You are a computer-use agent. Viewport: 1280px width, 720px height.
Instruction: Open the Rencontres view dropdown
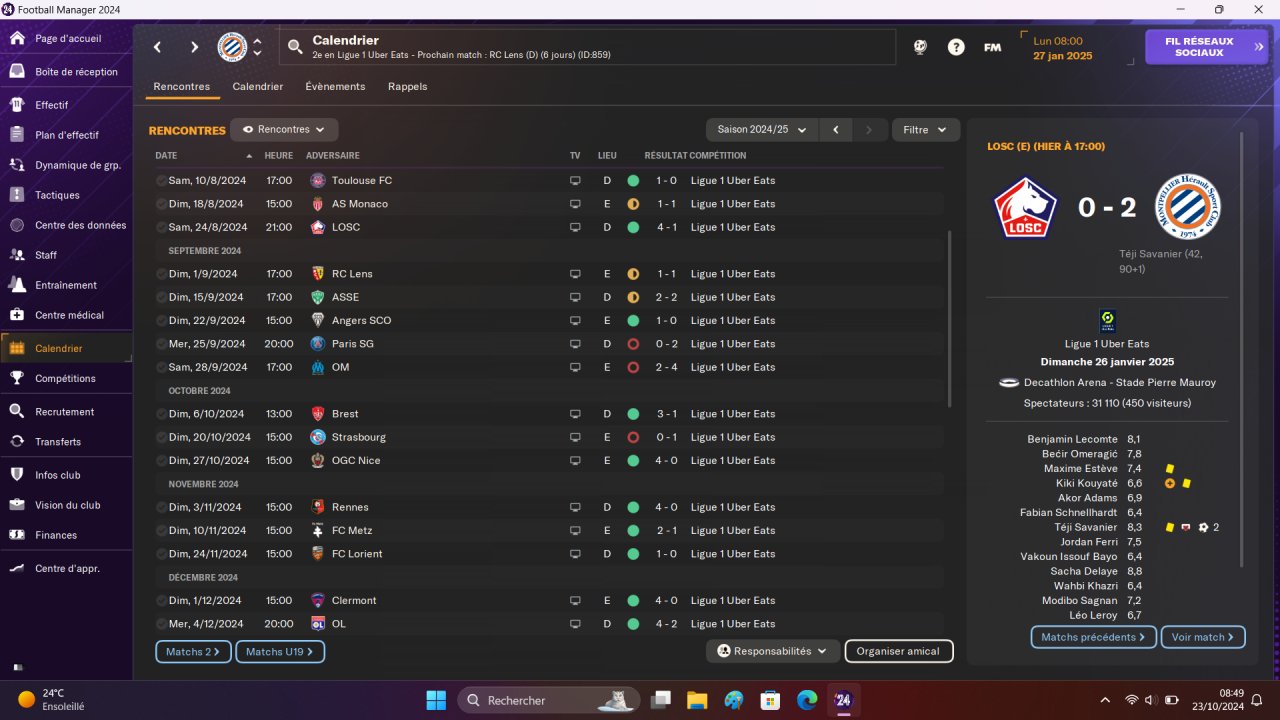tap(284, 130)
